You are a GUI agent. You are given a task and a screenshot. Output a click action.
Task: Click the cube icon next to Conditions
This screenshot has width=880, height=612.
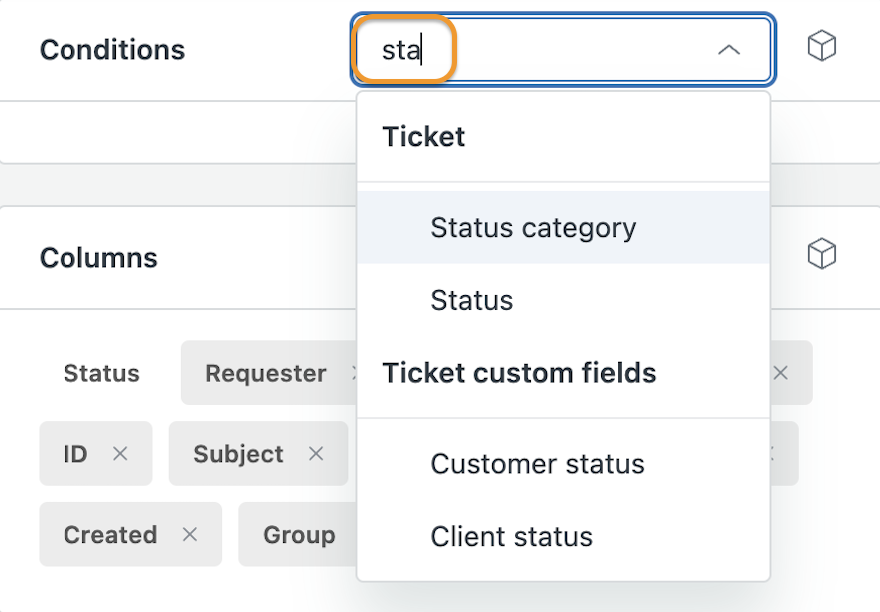tap(822, 45)
